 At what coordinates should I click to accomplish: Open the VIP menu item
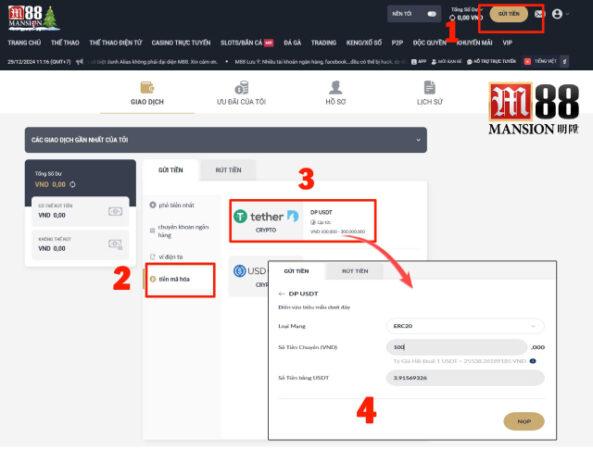507,43
